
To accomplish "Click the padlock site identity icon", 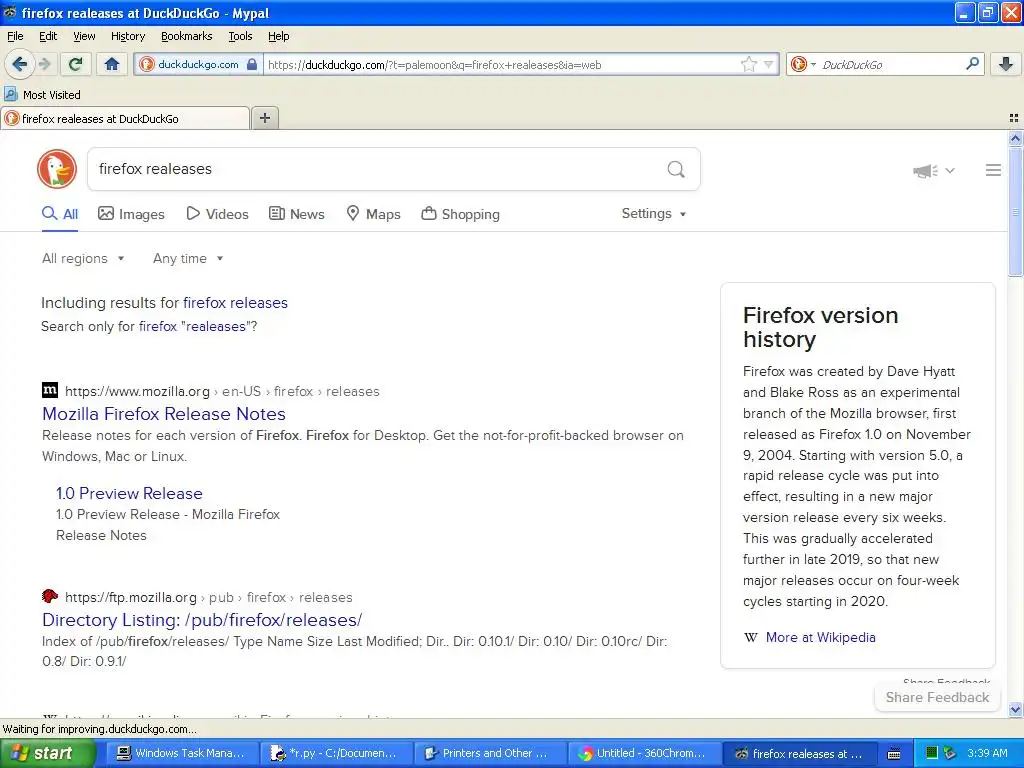I will pyautogui.click(x=252, y=64).
